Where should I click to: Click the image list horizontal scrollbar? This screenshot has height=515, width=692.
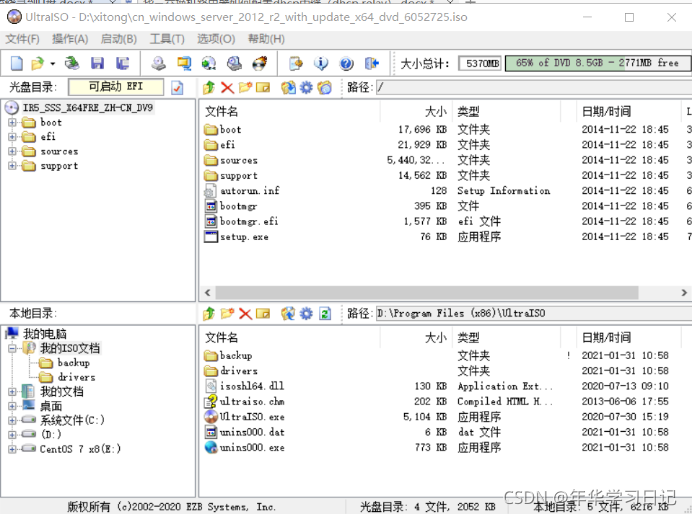pos(427,292)
